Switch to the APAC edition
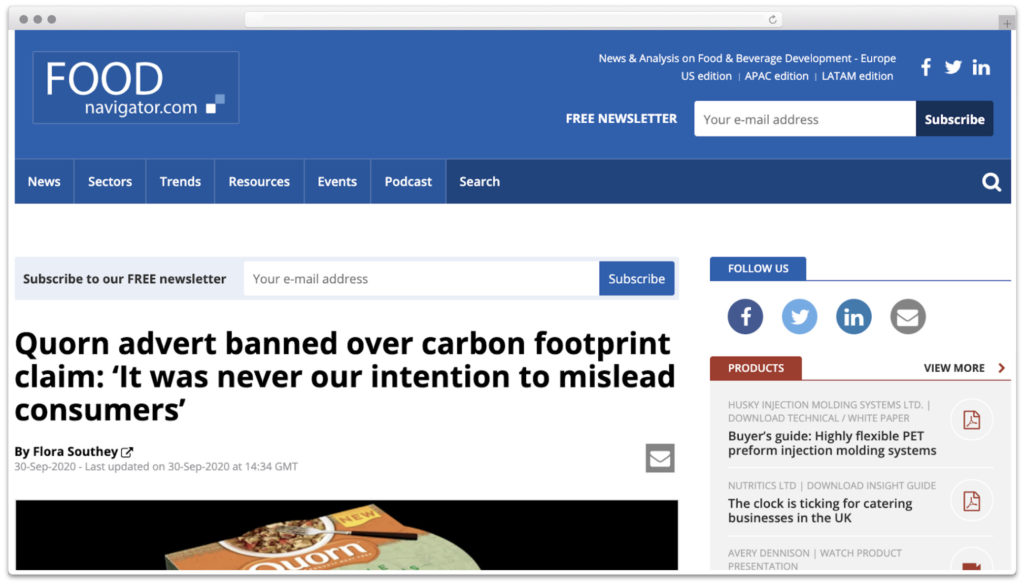The image size is (1024, 585). [776, 76]
